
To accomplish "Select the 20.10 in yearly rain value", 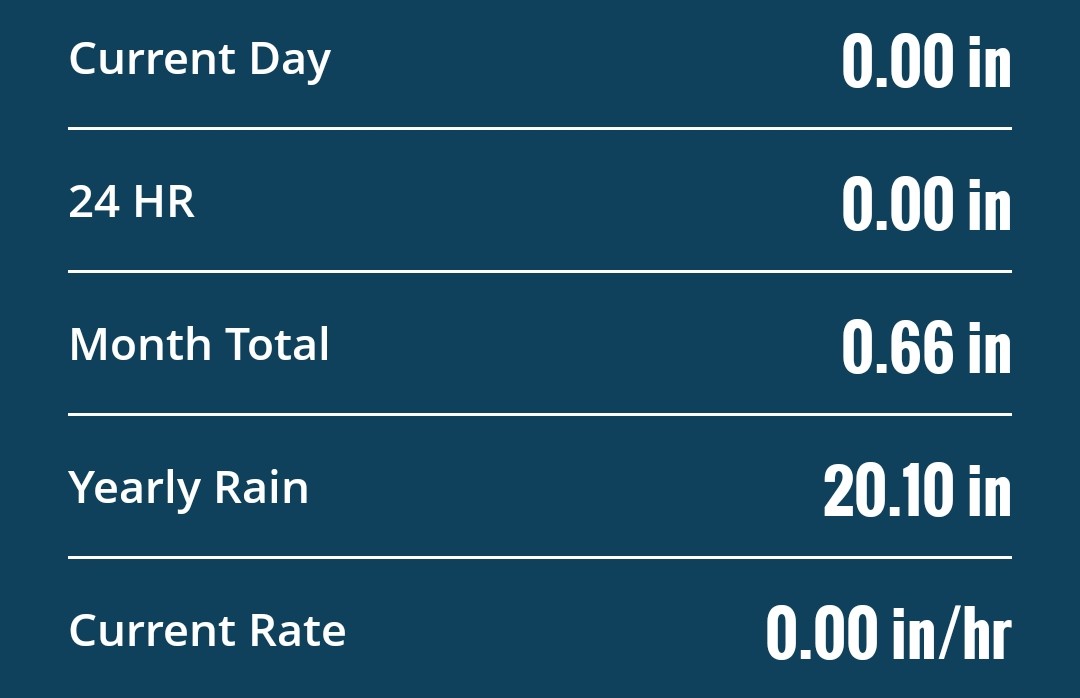I will 917,490.
